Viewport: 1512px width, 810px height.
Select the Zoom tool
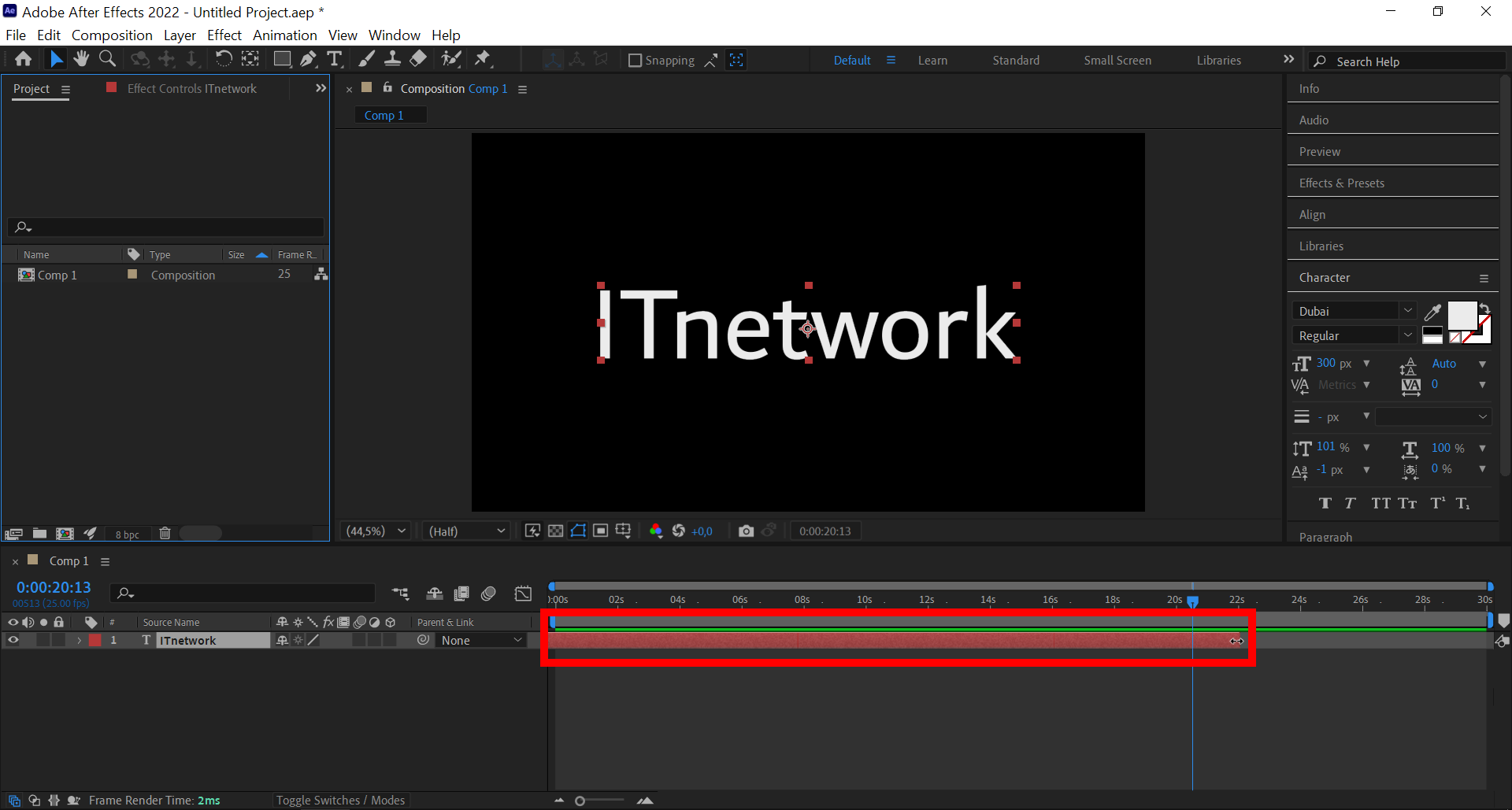click(x=107, y=58)
